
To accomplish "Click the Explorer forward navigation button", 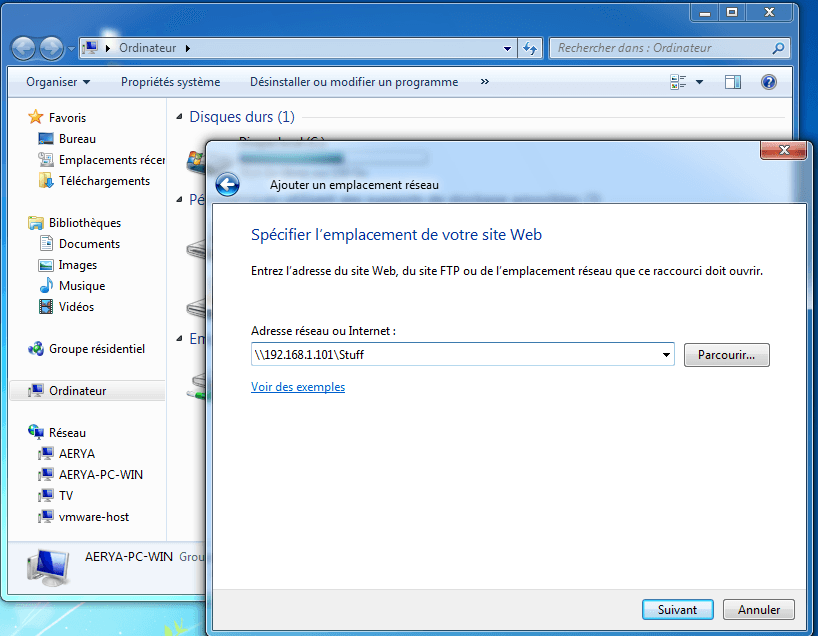I will point(51,49).
